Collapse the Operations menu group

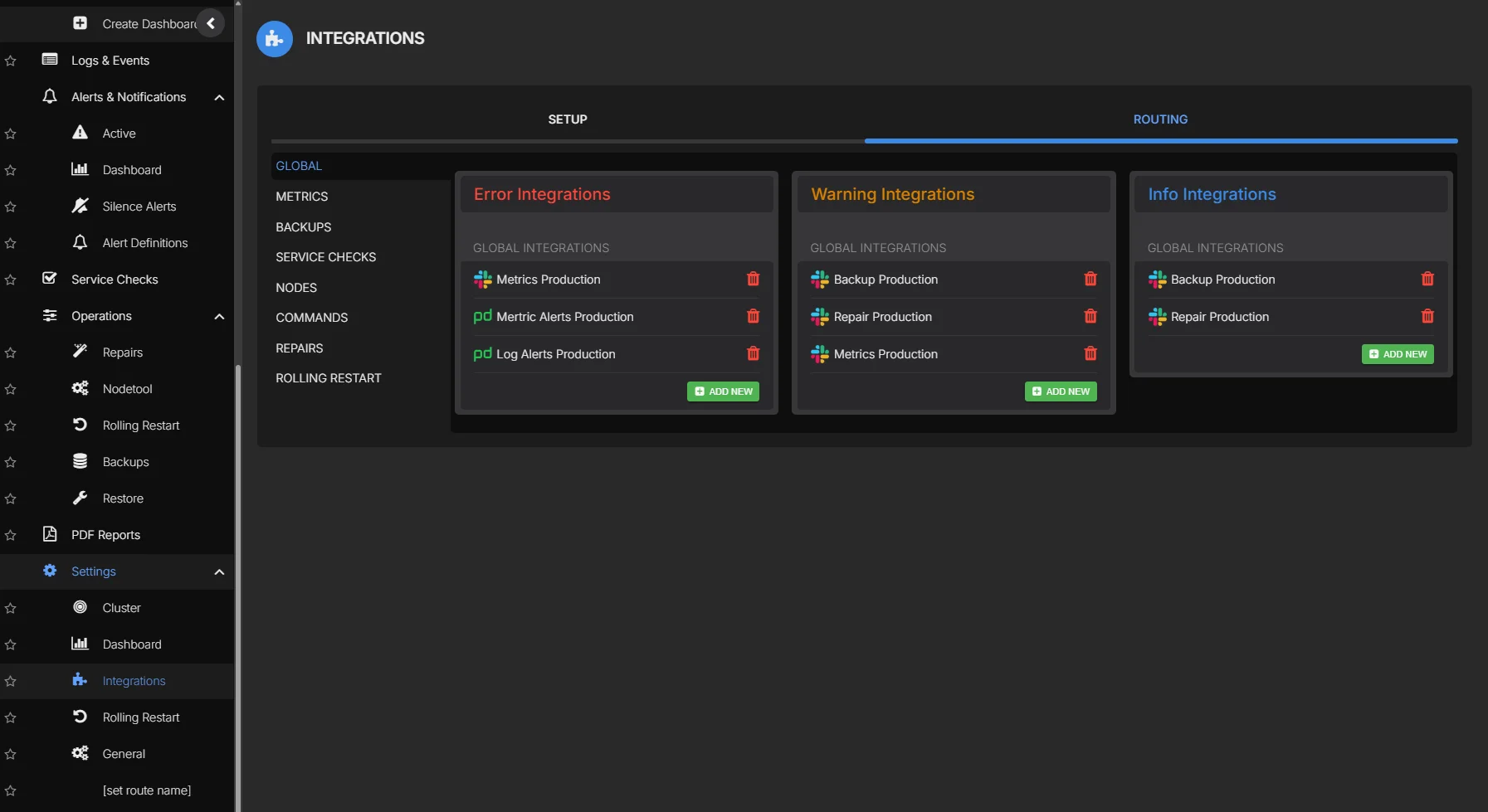click(x=219, y=316)
